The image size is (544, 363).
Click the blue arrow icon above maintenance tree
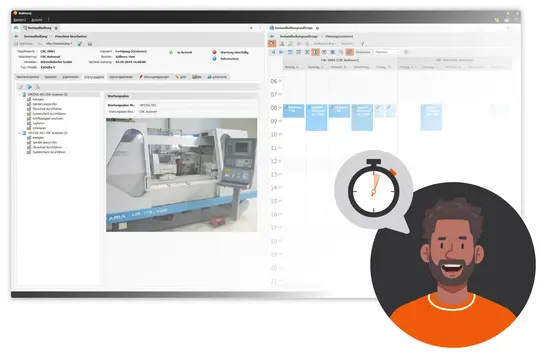[29, 87]
